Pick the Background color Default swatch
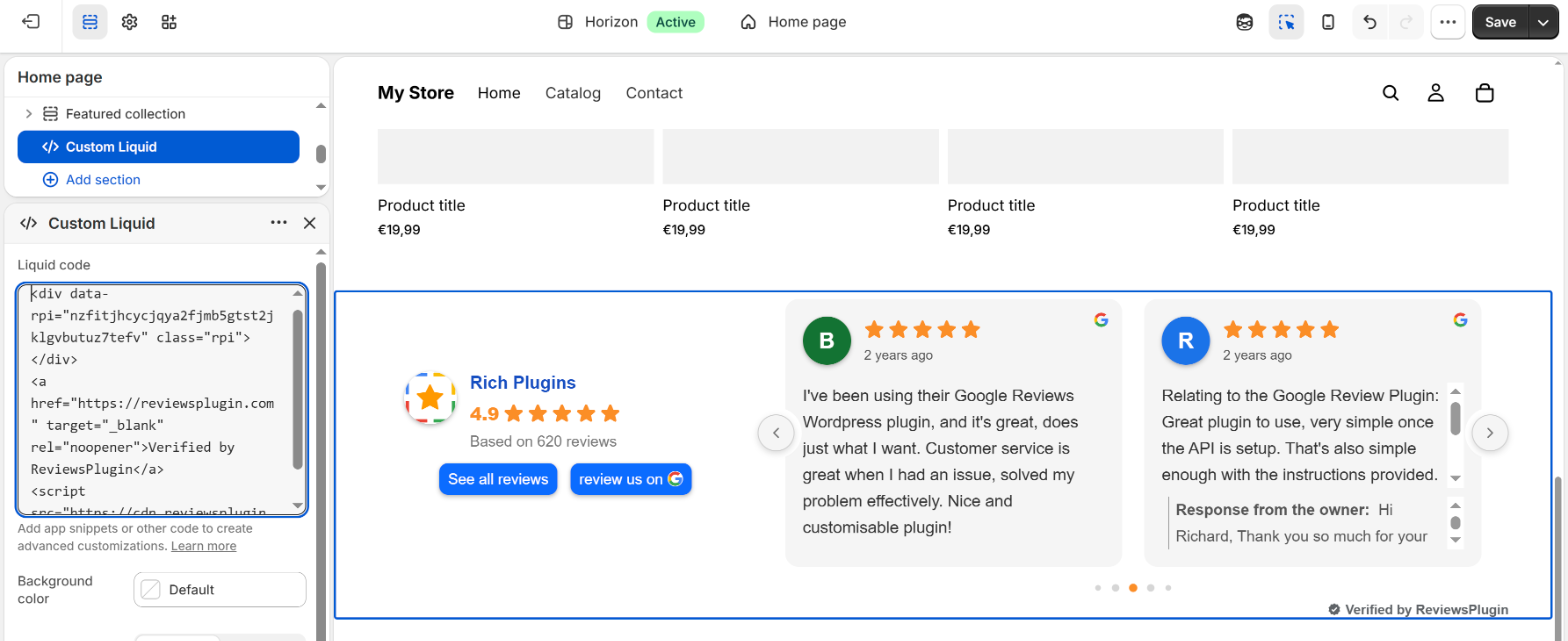This screenshot has width=1568, height=641. [x=220, y=590]
